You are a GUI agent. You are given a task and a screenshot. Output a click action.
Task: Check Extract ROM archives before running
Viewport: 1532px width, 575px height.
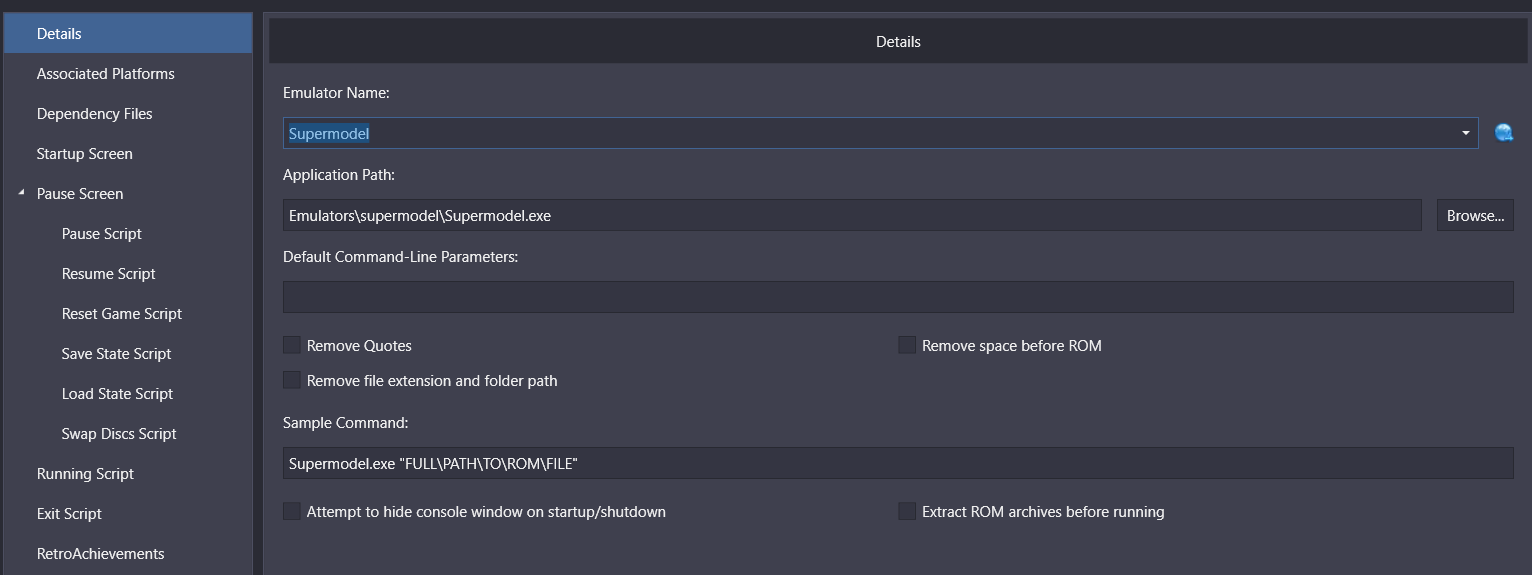pos(907,511)
